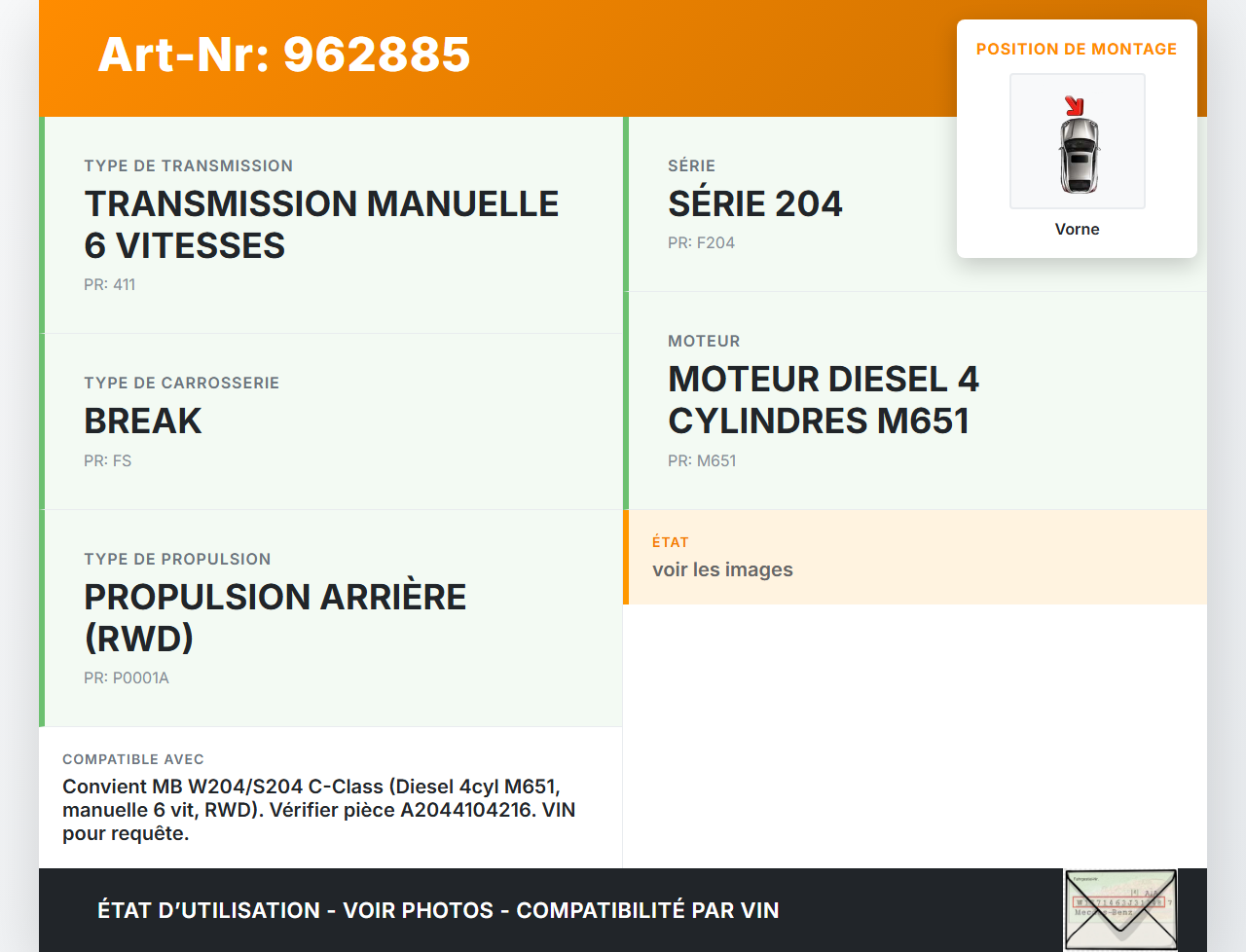This screenshot has height=952, width=1246.
Task: Click the 'PR: P0001A' code
Action: click(126, 677)
